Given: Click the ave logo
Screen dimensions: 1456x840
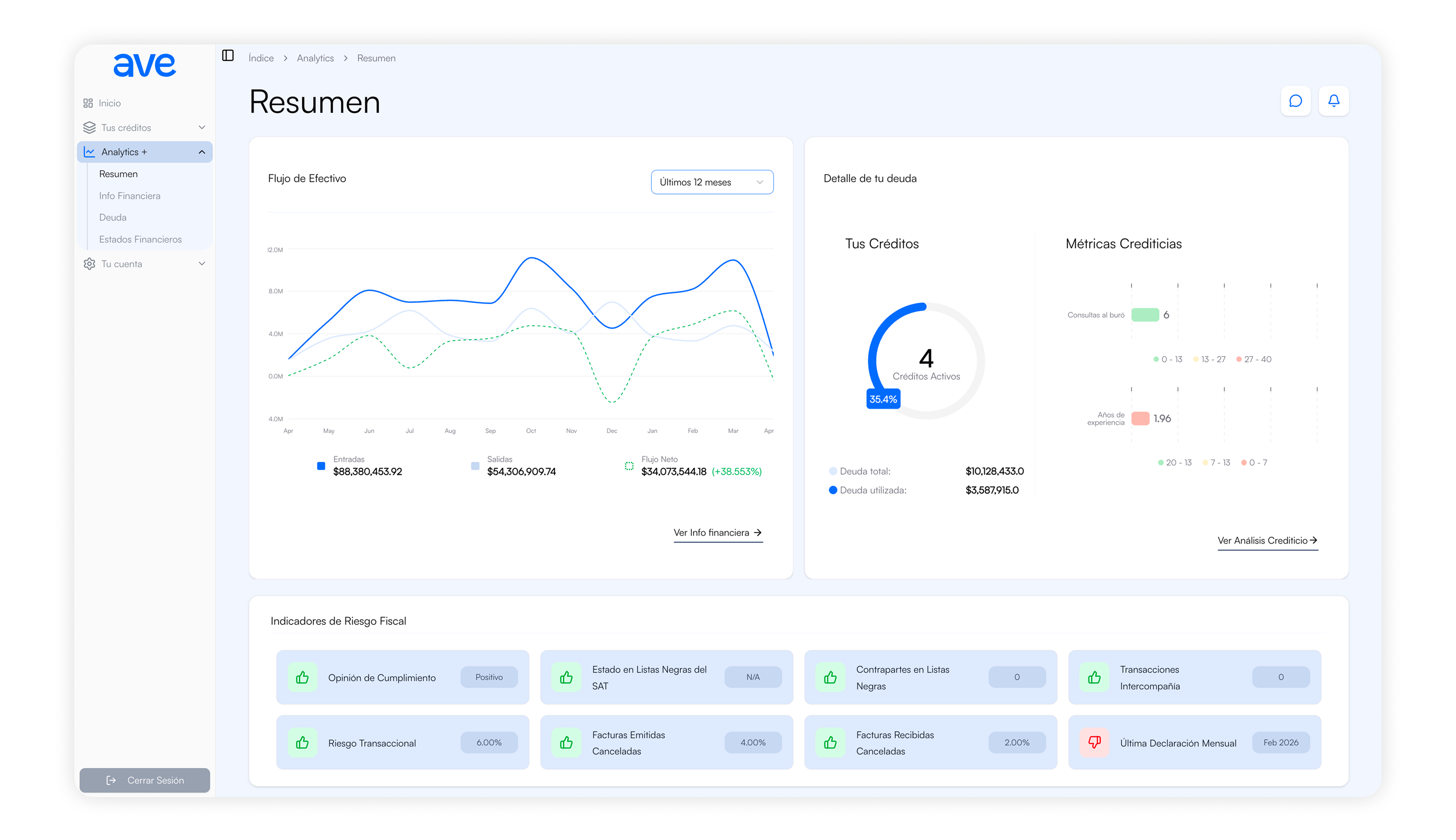Looking at the screenshot, I should point(144,65).
